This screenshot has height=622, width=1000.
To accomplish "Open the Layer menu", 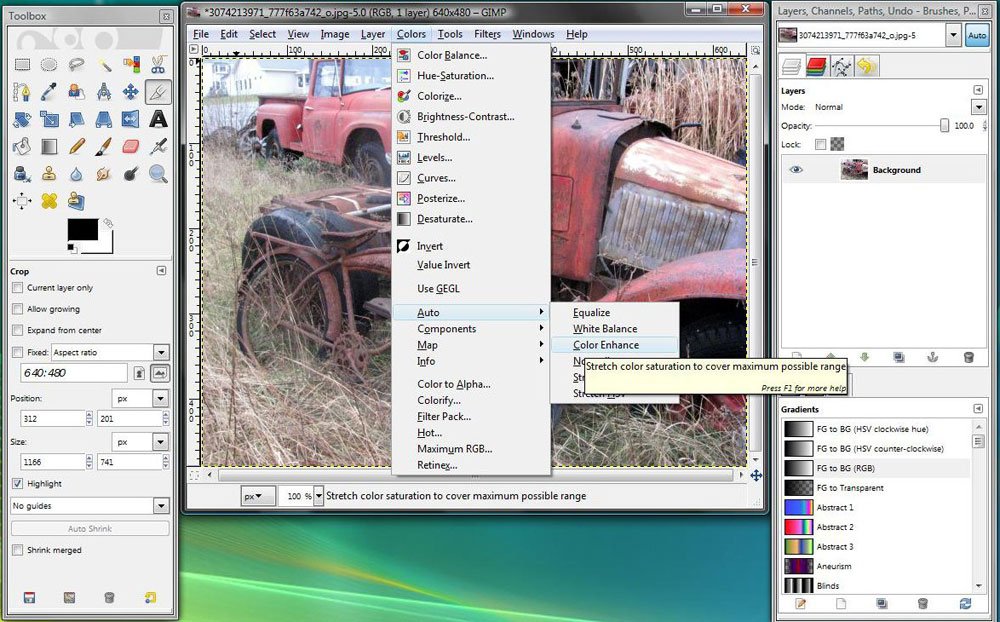I will (372, 34).
